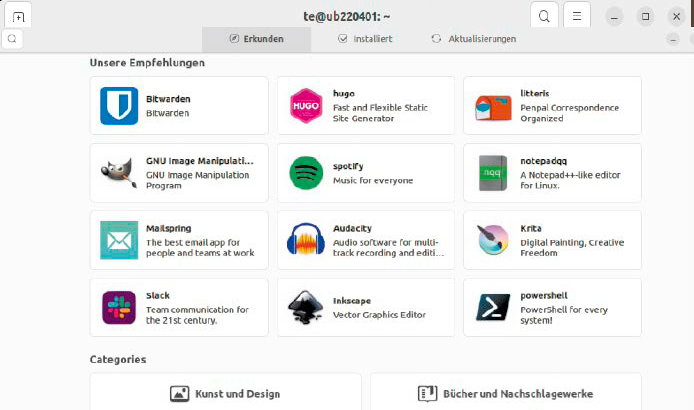Open the GNU Image Manipulati... title
The image size is (694, 410).
[200, 161]
